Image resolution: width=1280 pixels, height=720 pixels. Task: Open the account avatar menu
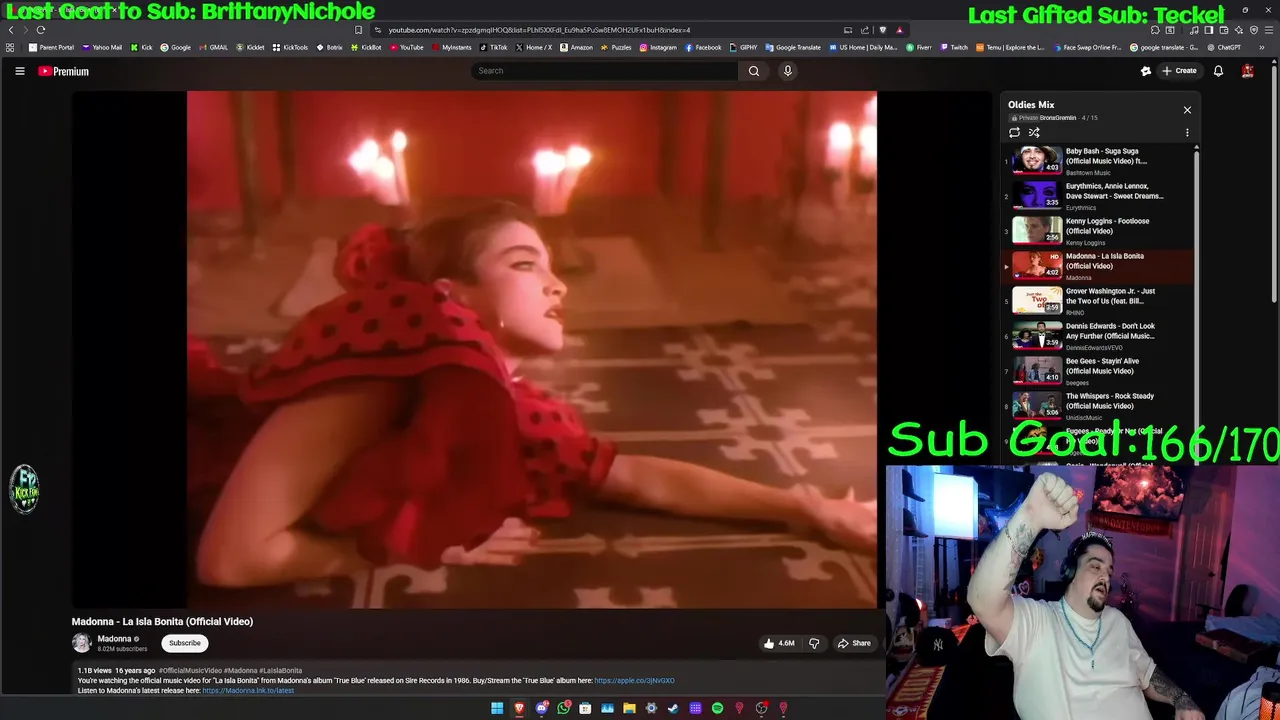tap(1248, 71)
